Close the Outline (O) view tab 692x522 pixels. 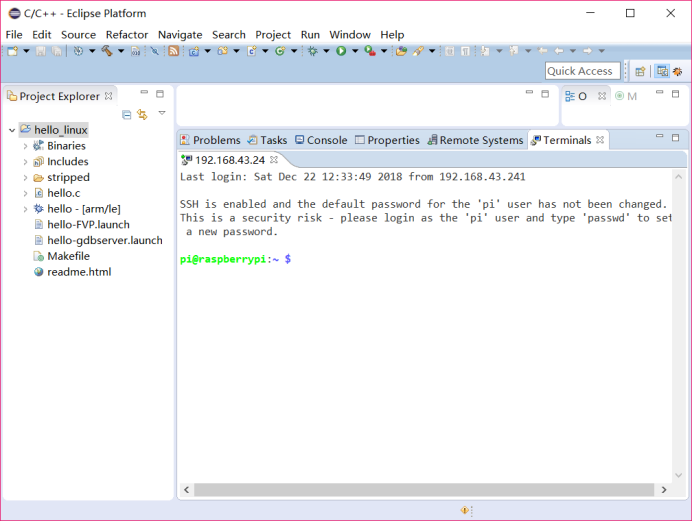602,96
